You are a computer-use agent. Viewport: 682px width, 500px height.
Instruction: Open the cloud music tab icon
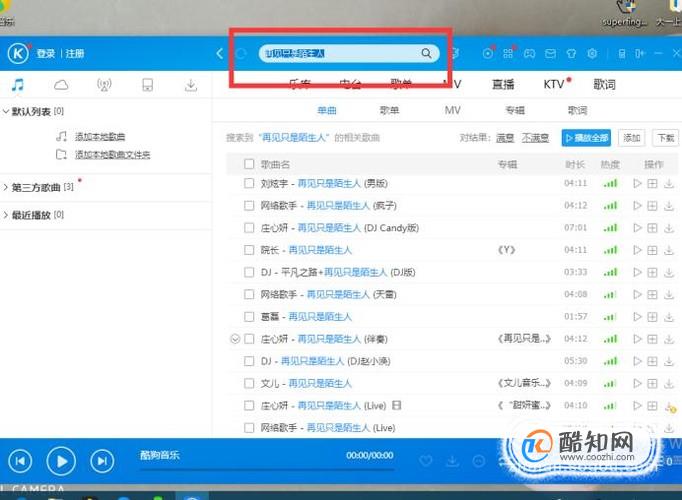[61, 85]
